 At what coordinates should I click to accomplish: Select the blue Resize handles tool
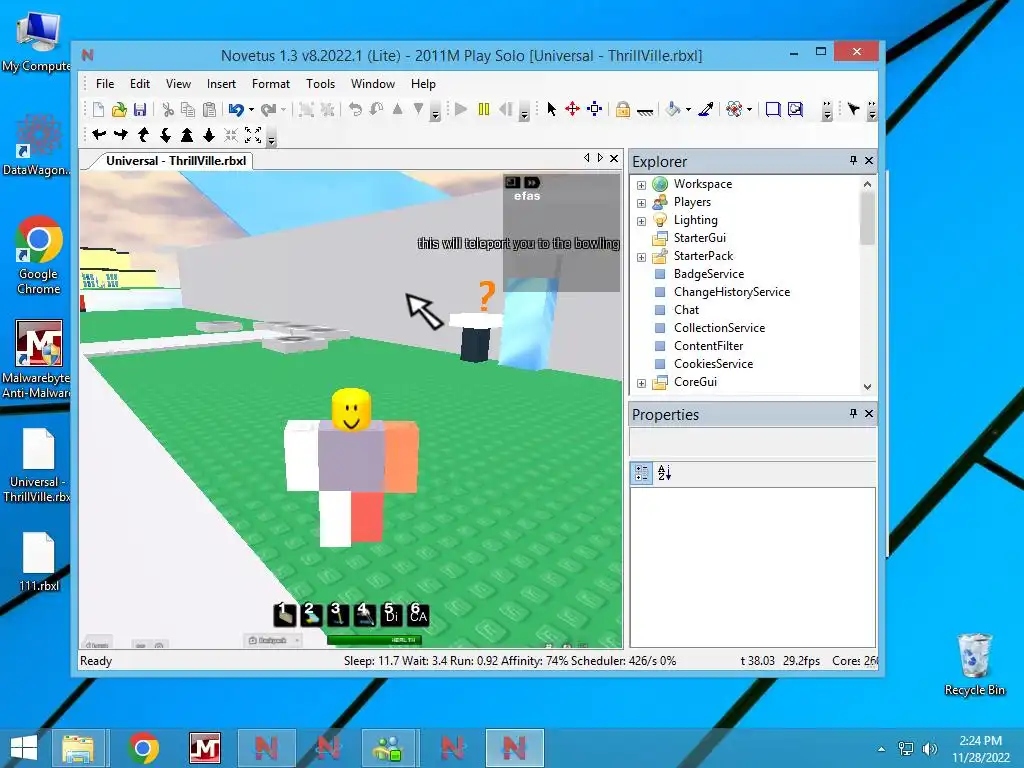click(594, 109)
